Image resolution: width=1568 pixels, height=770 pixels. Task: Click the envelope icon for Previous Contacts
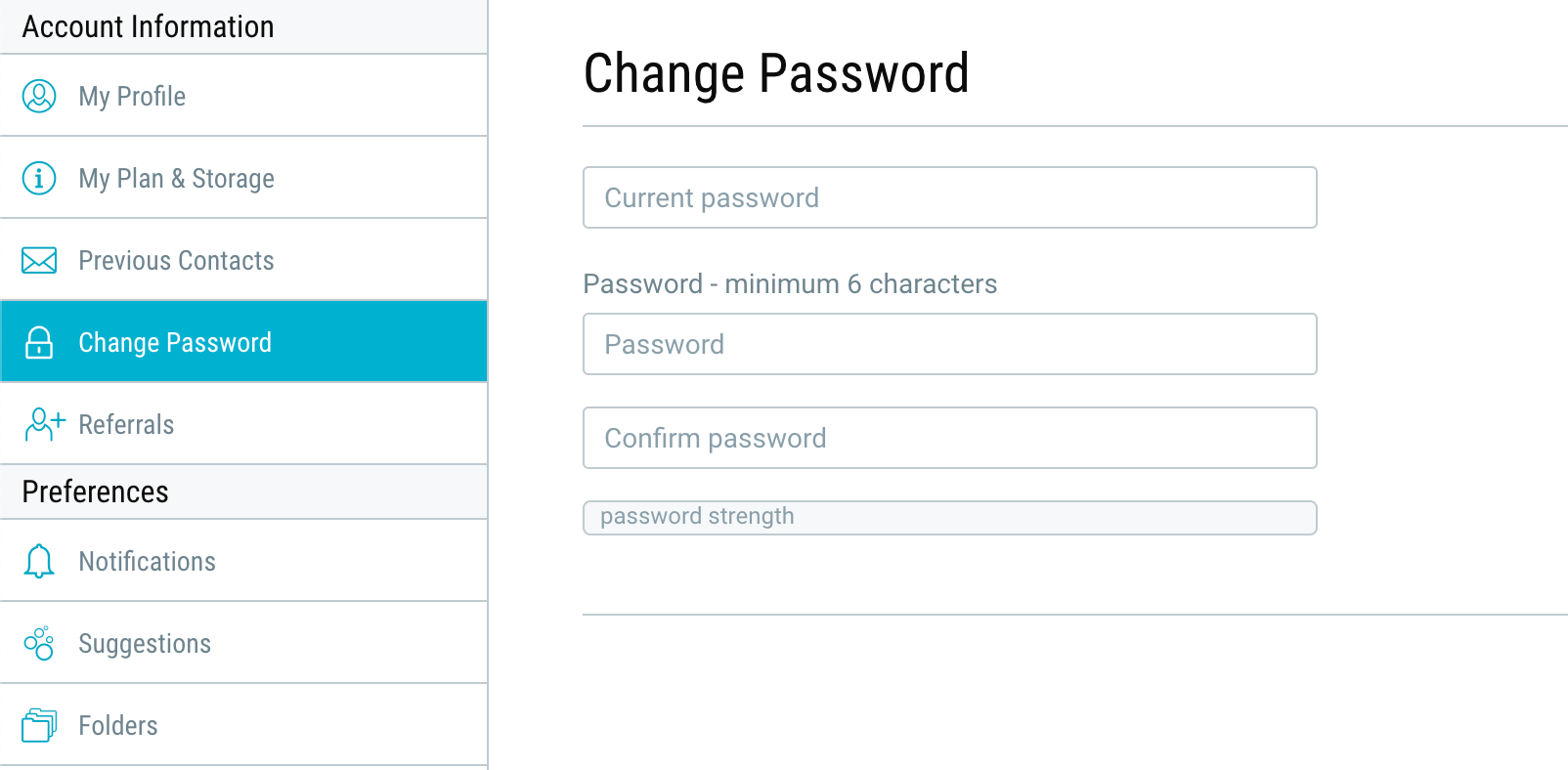pyautogui.click(x=39, y=260)
